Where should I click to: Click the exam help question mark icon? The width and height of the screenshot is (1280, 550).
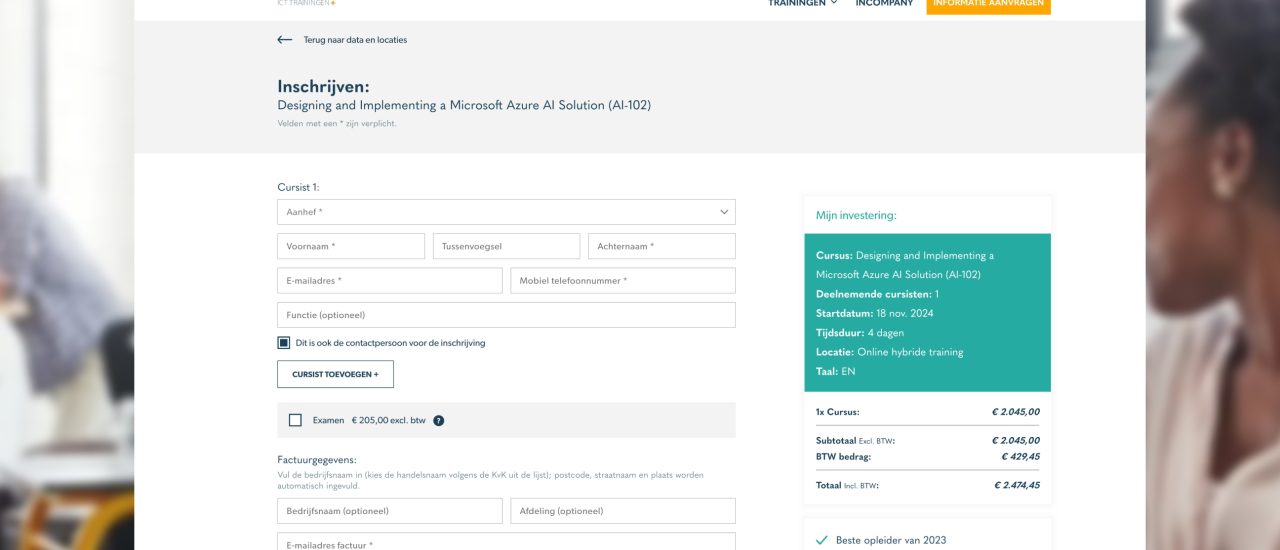439,421
